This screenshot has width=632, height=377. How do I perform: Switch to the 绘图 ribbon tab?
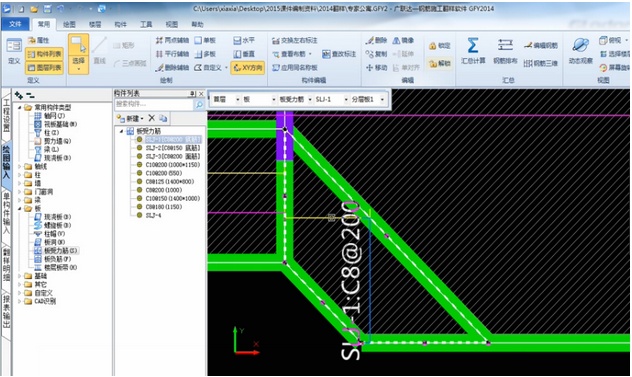[69, 24]
